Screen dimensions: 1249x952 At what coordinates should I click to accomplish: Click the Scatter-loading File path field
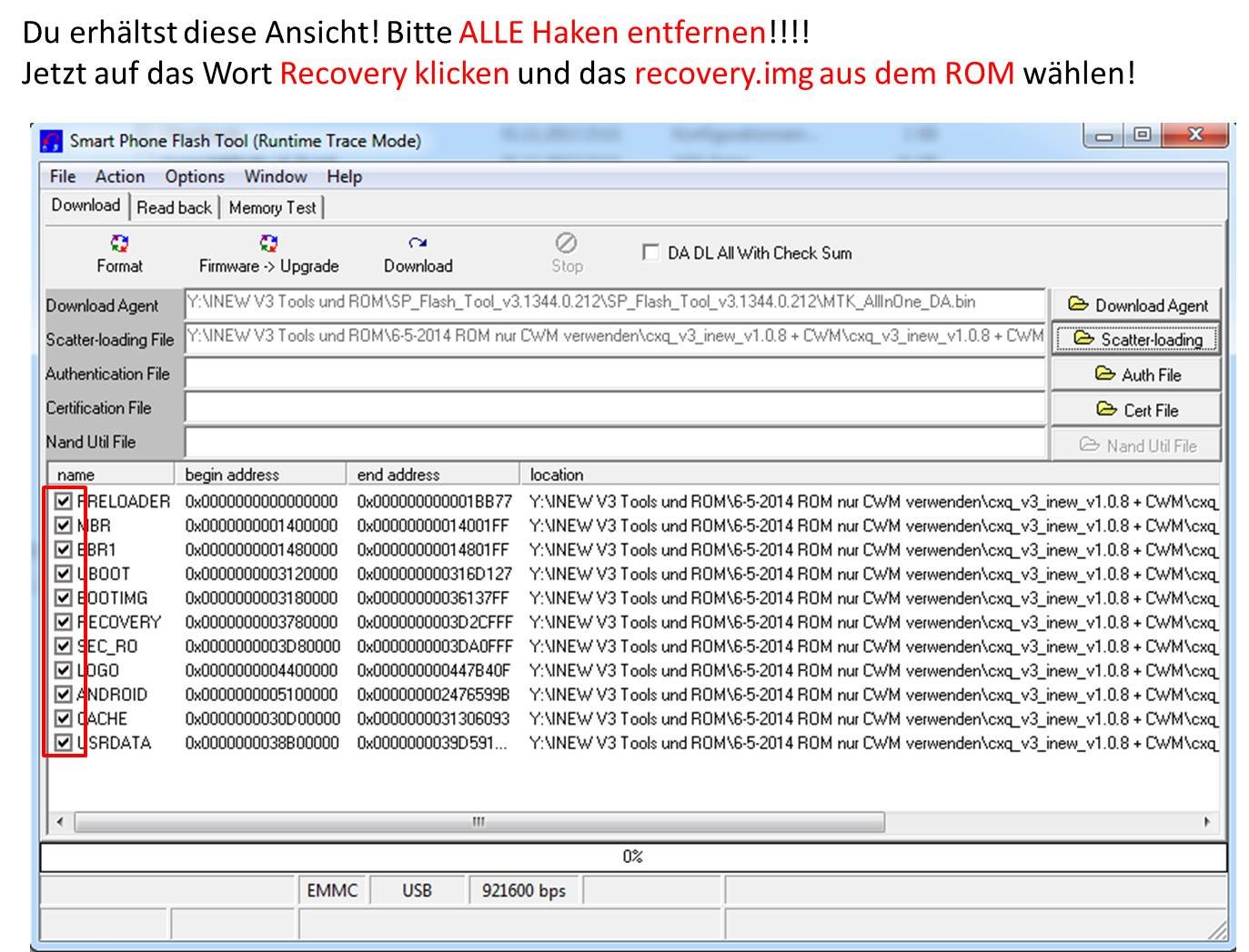[x=615, y=337]
